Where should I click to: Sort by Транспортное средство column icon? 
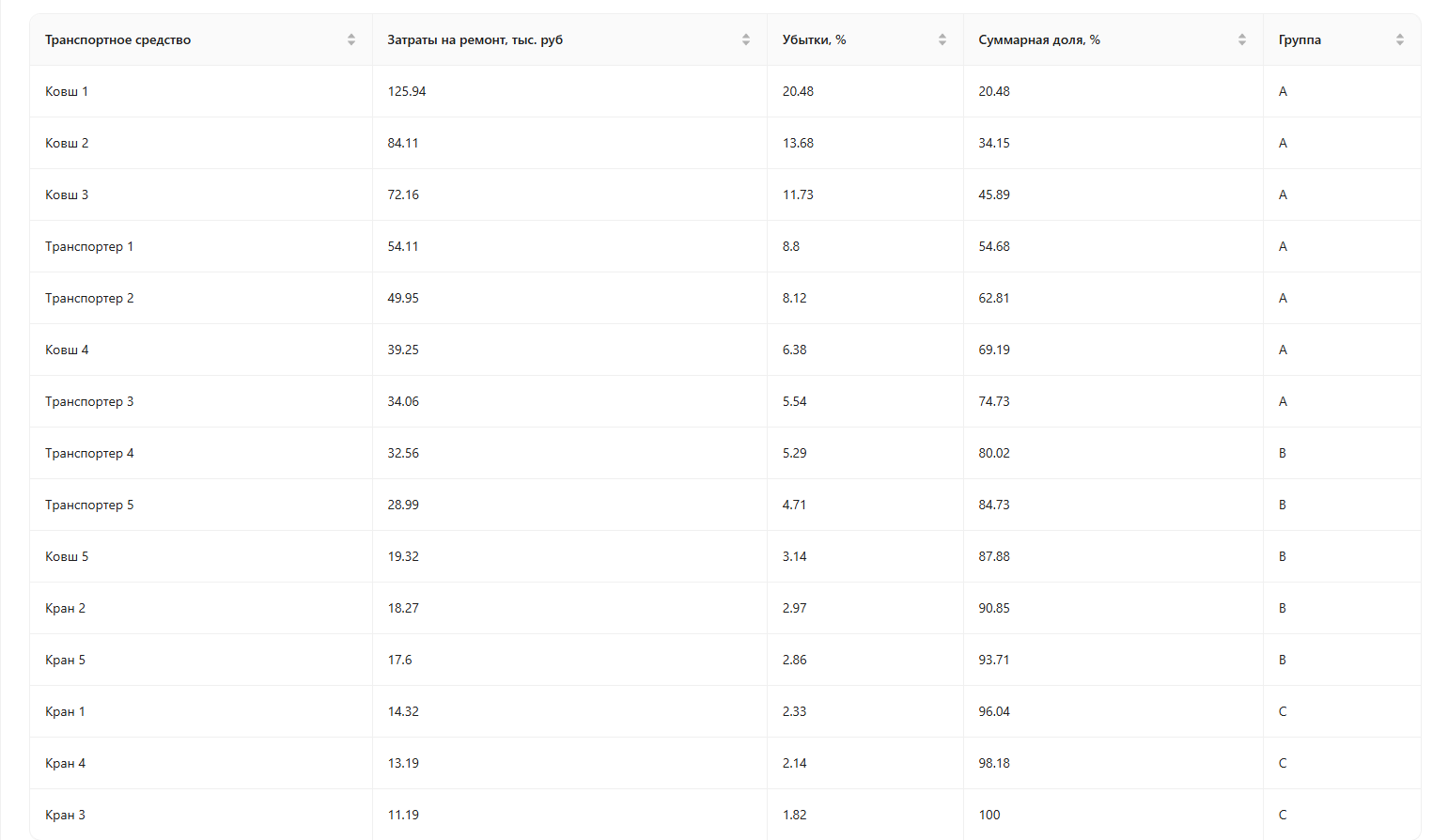[351, 39]
